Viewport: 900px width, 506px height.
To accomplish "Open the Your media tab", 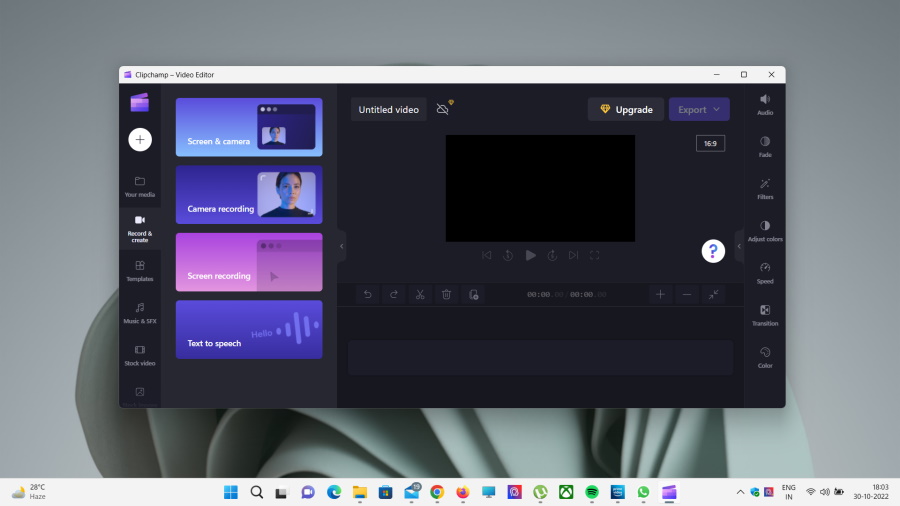I will tap(140, 186).
